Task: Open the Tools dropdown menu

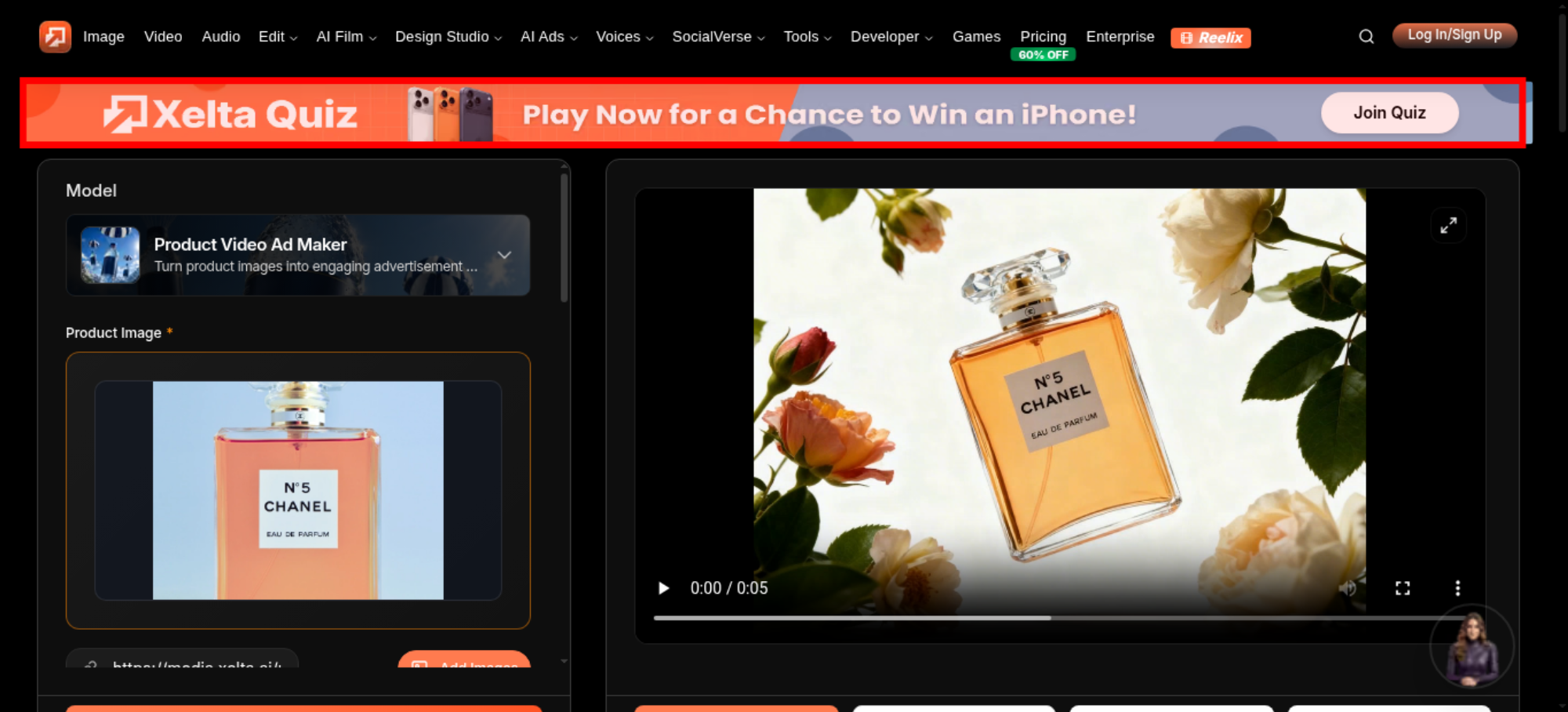Action: point(808,37)
